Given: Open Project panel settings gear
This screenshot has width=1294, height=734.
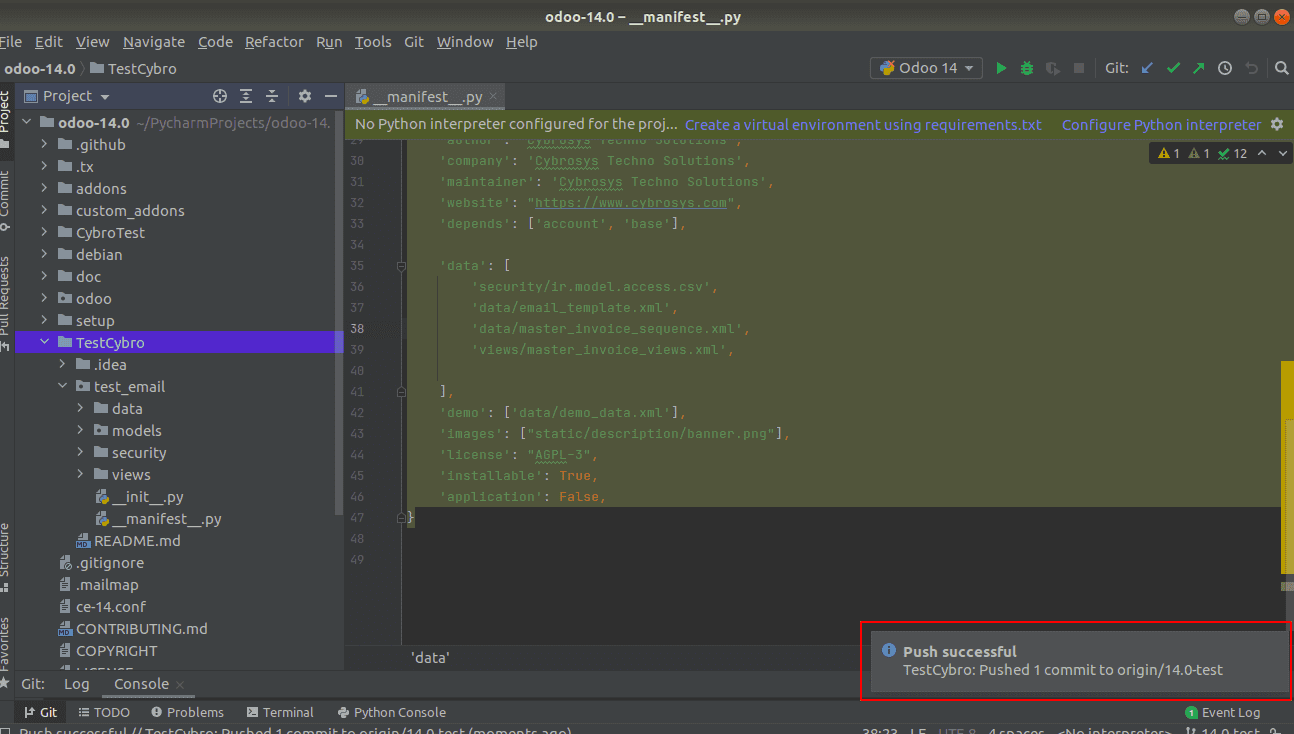Looking at the screenshot, I should tap(305, 96).
